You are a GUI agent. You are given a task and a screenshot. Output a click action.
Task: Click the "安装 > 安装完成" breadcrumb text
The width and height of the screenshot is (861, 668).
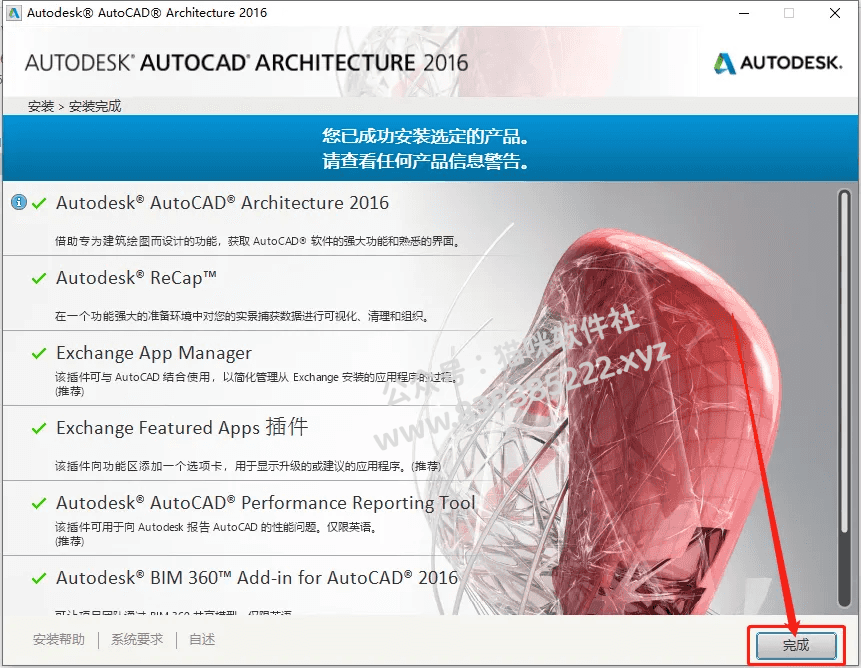(x=75, y=106)
